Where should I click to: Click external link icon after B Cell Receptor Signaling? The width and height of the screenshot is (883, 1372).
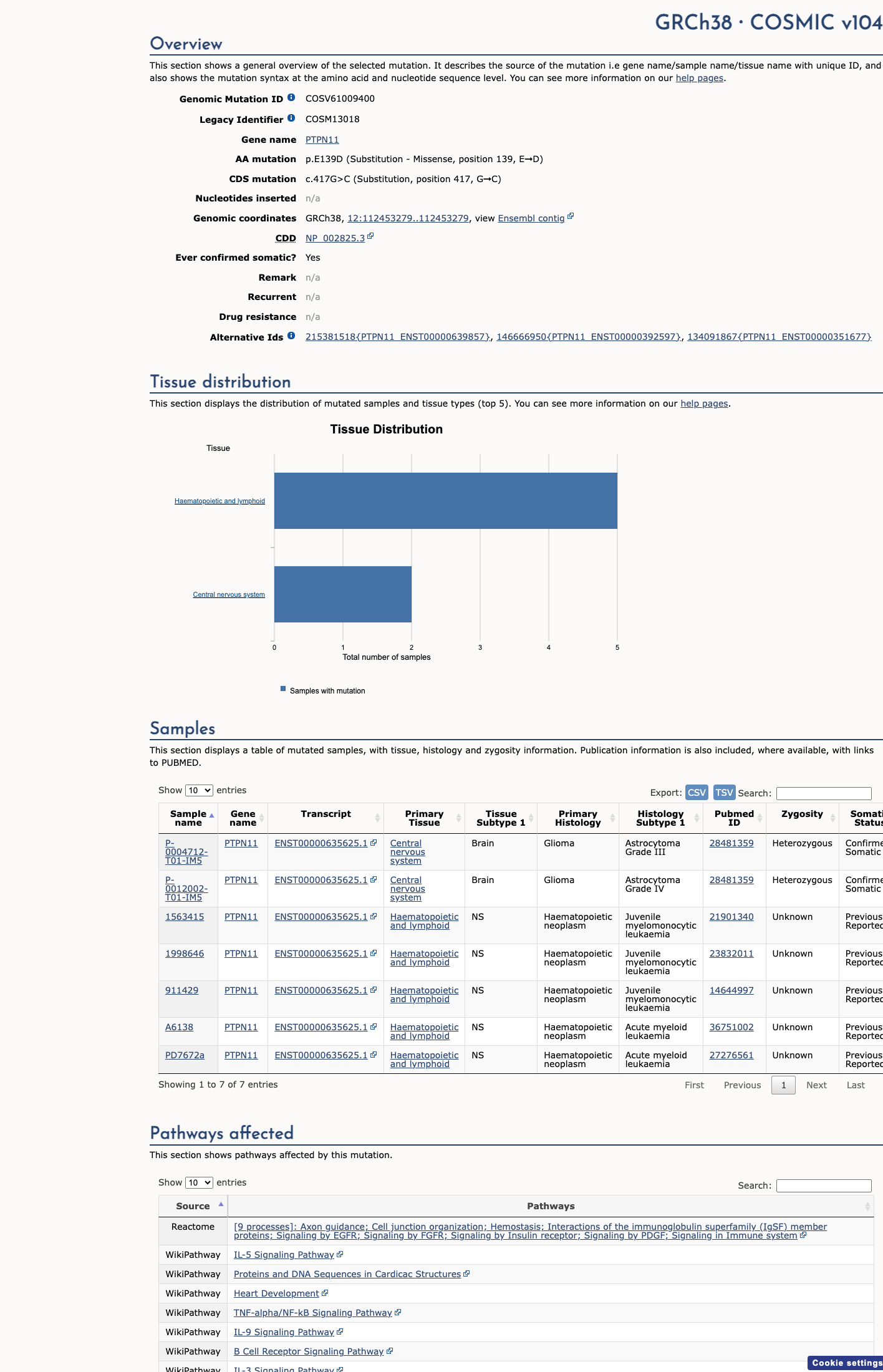click(x=390, y=1350)
